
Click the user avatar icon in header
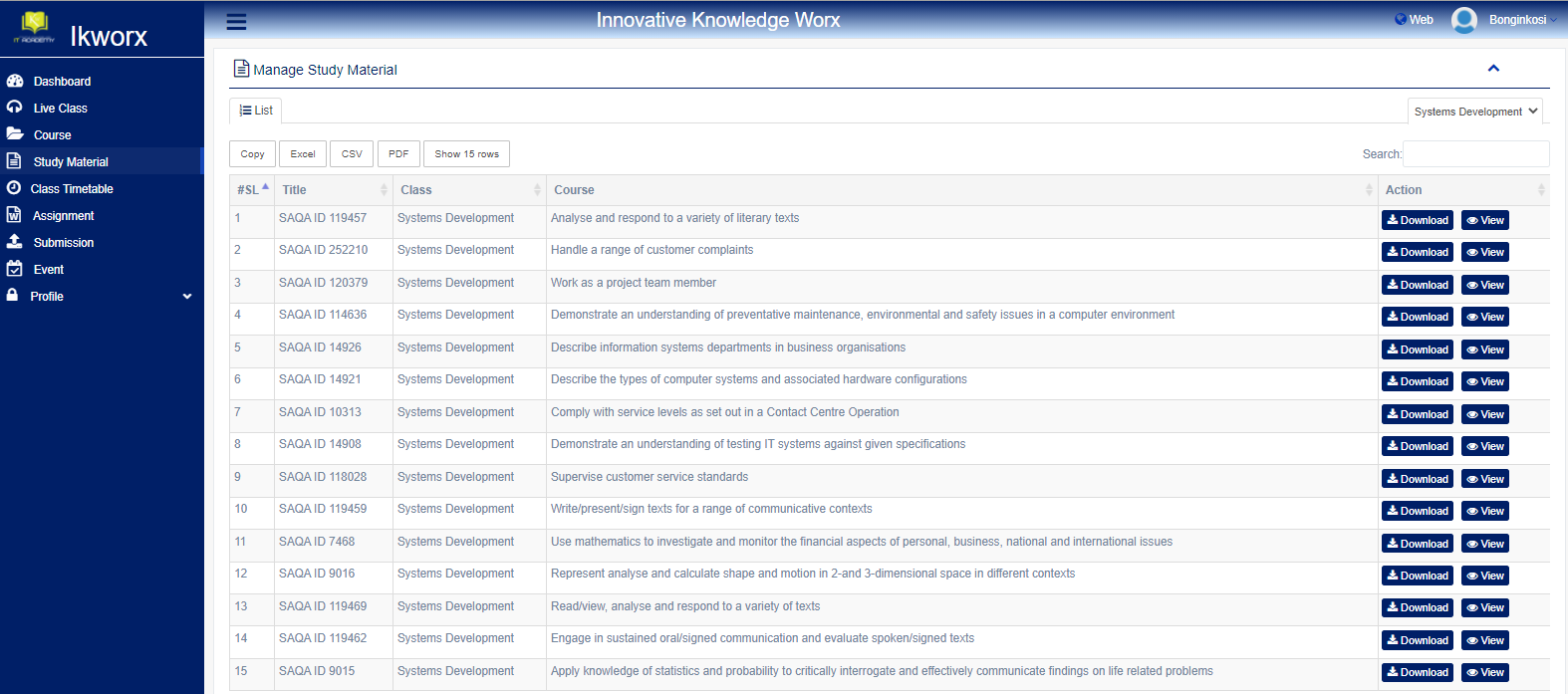(1463, 20)
